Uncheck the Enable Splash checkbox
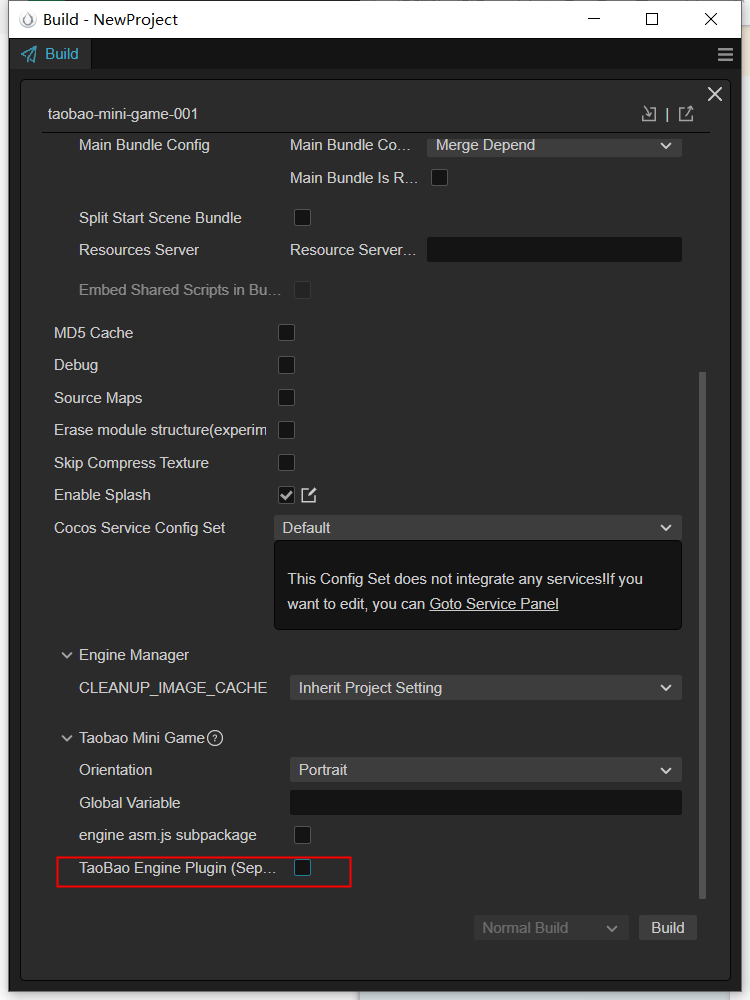Viewport: 750px width, 1000px height. point(286,495)
